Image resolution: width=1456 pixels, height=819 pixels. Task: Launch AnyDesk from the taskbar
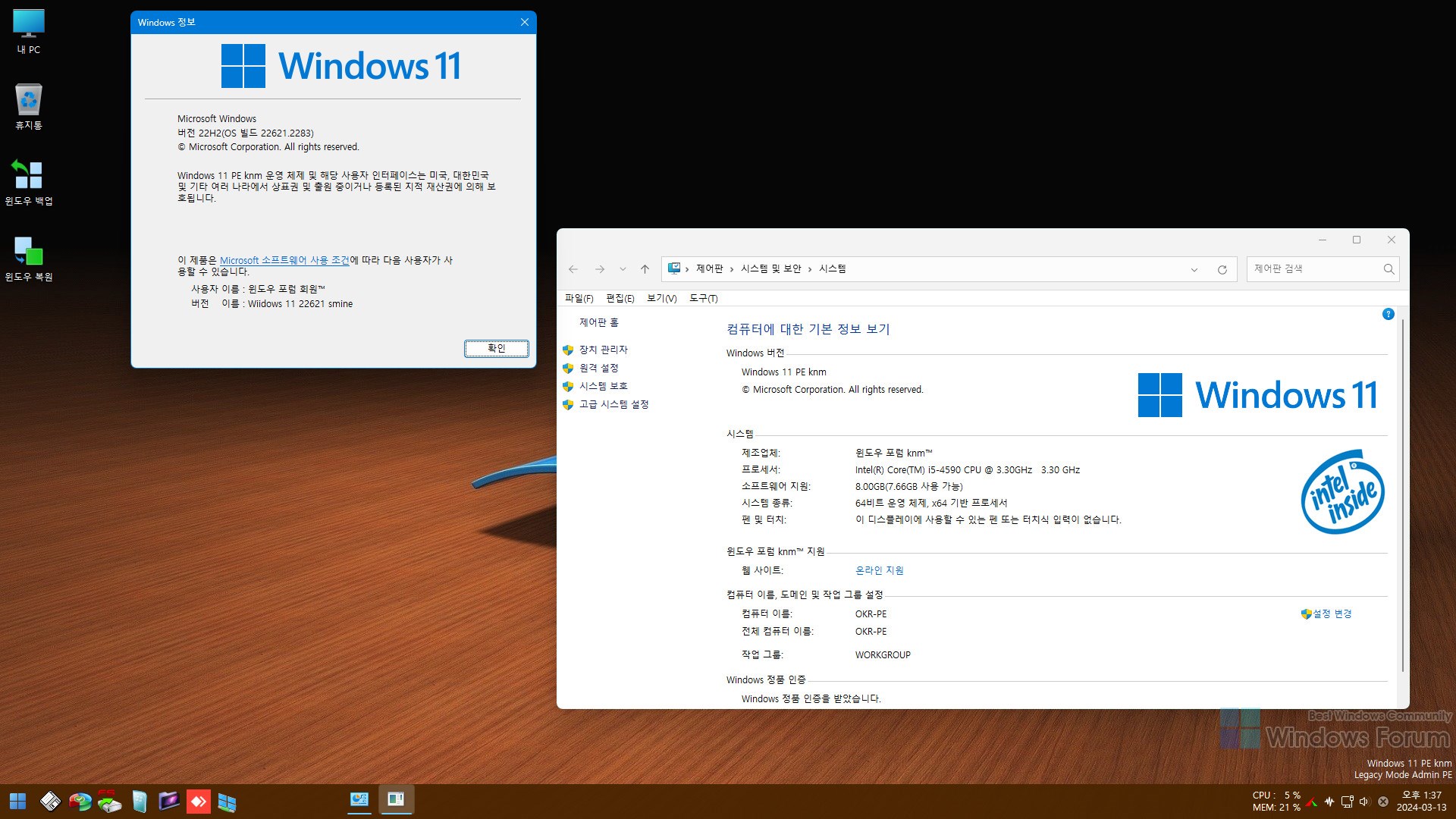(198, 801)
